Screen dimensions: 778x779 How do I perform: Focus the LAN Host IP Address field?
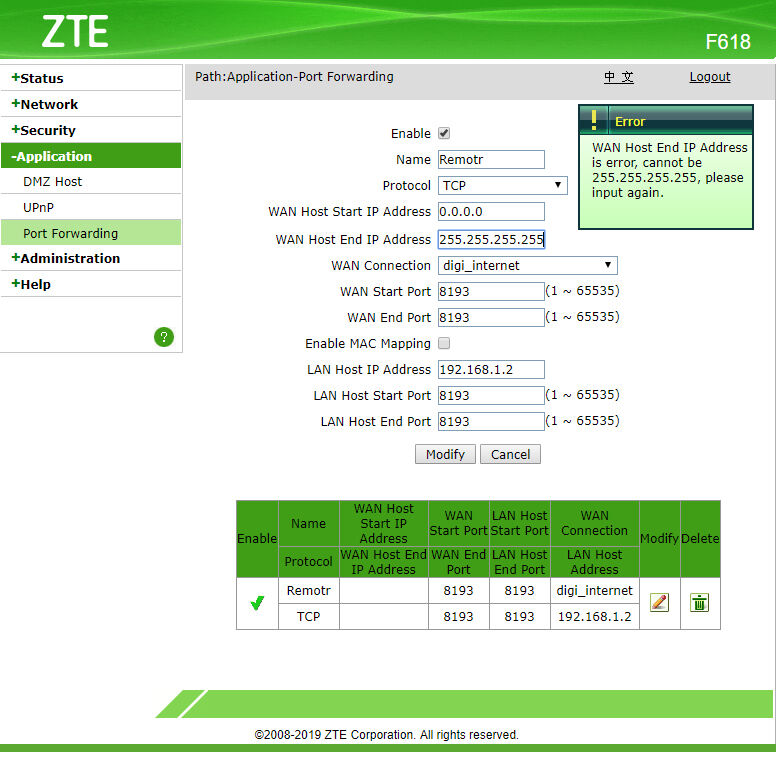click(491, 370)
